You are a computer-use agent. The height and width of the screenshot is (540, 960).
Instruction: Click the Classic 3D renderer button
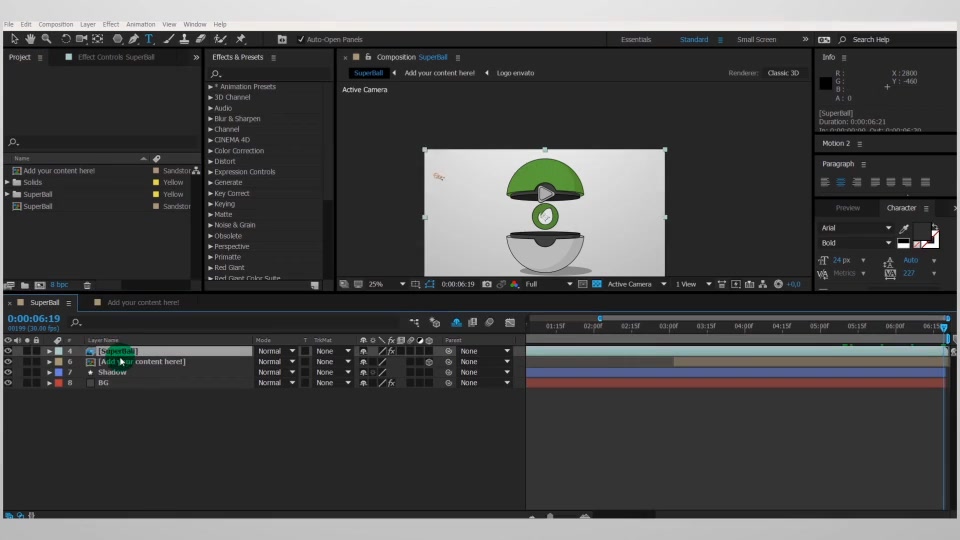pyautogui.click(x=783, y=73)
